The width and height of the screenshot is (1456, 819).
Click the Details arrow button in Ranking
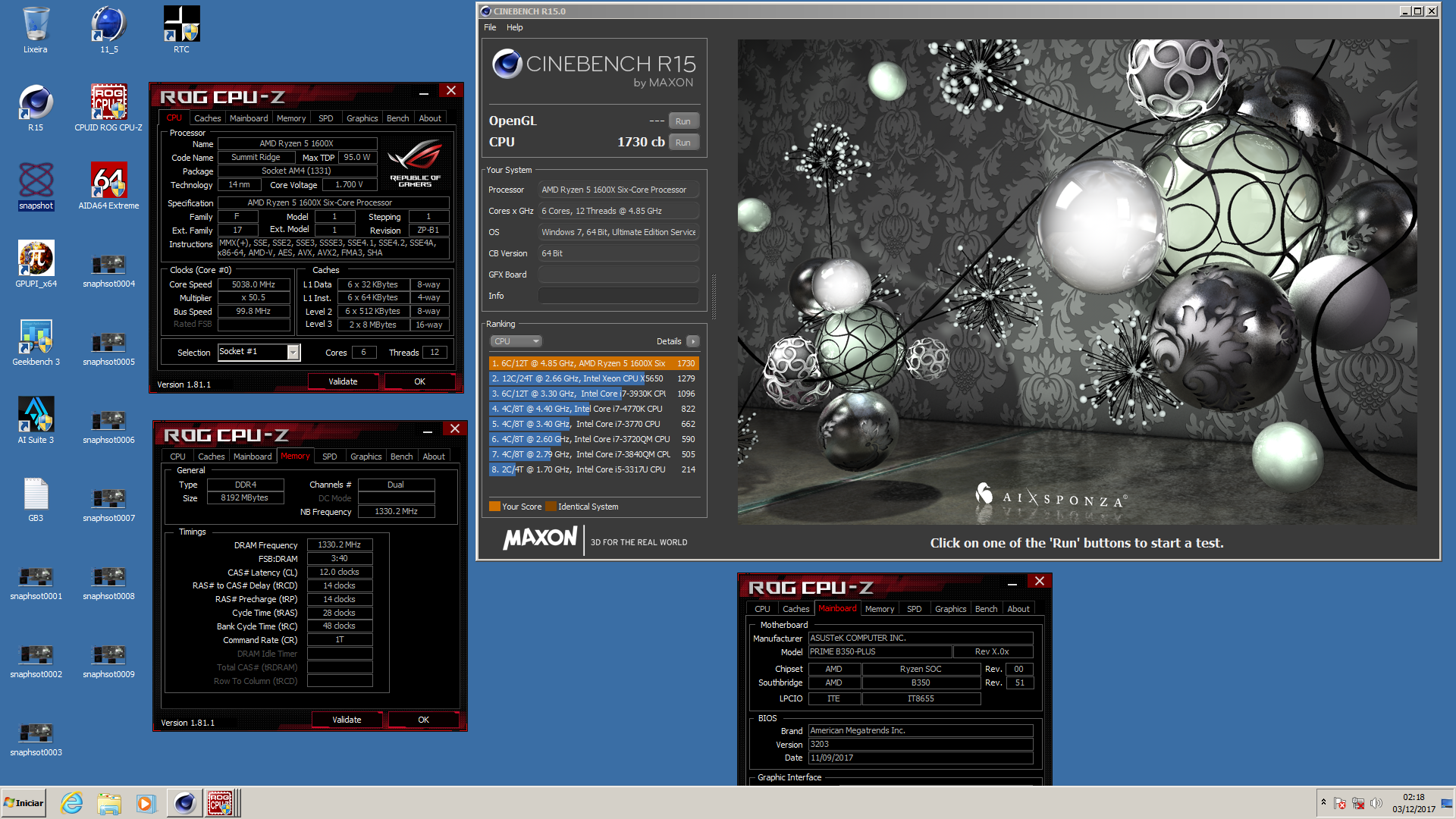click(x=692, y=341)
